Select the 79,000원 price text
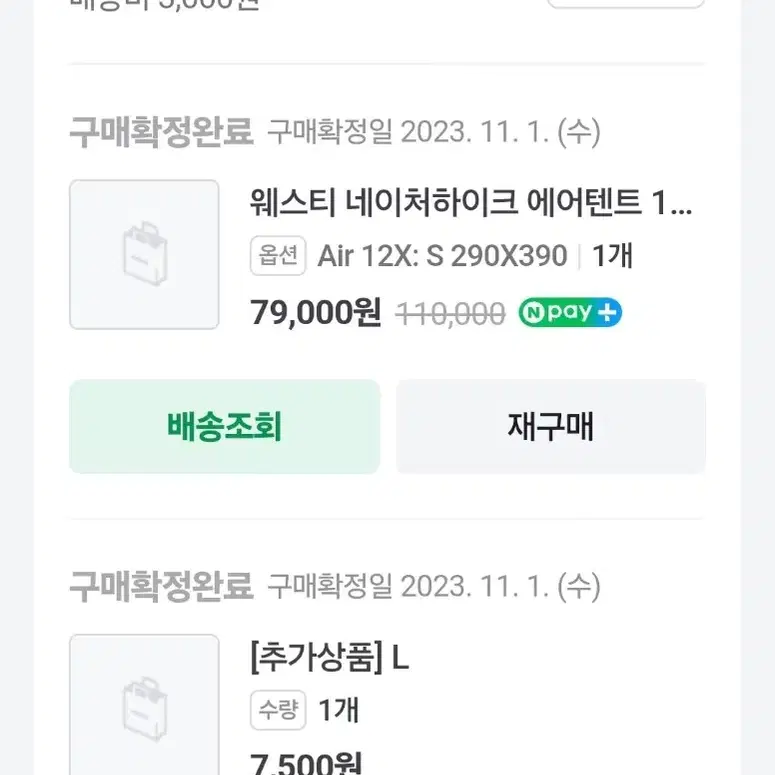The height and width of the screenshot is (775, 775). (316, 312)
